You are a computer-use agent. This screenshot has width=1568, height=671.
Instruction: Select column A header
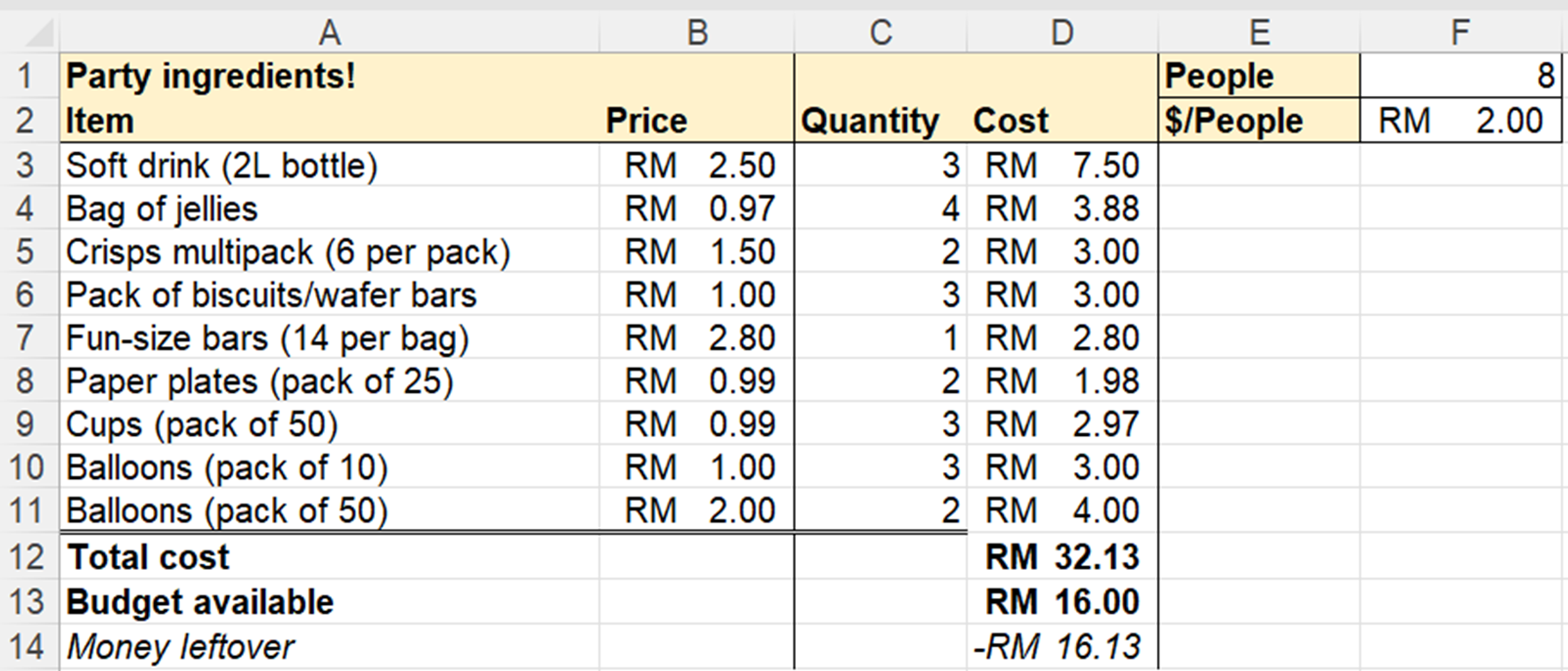(x=329, y=33)
